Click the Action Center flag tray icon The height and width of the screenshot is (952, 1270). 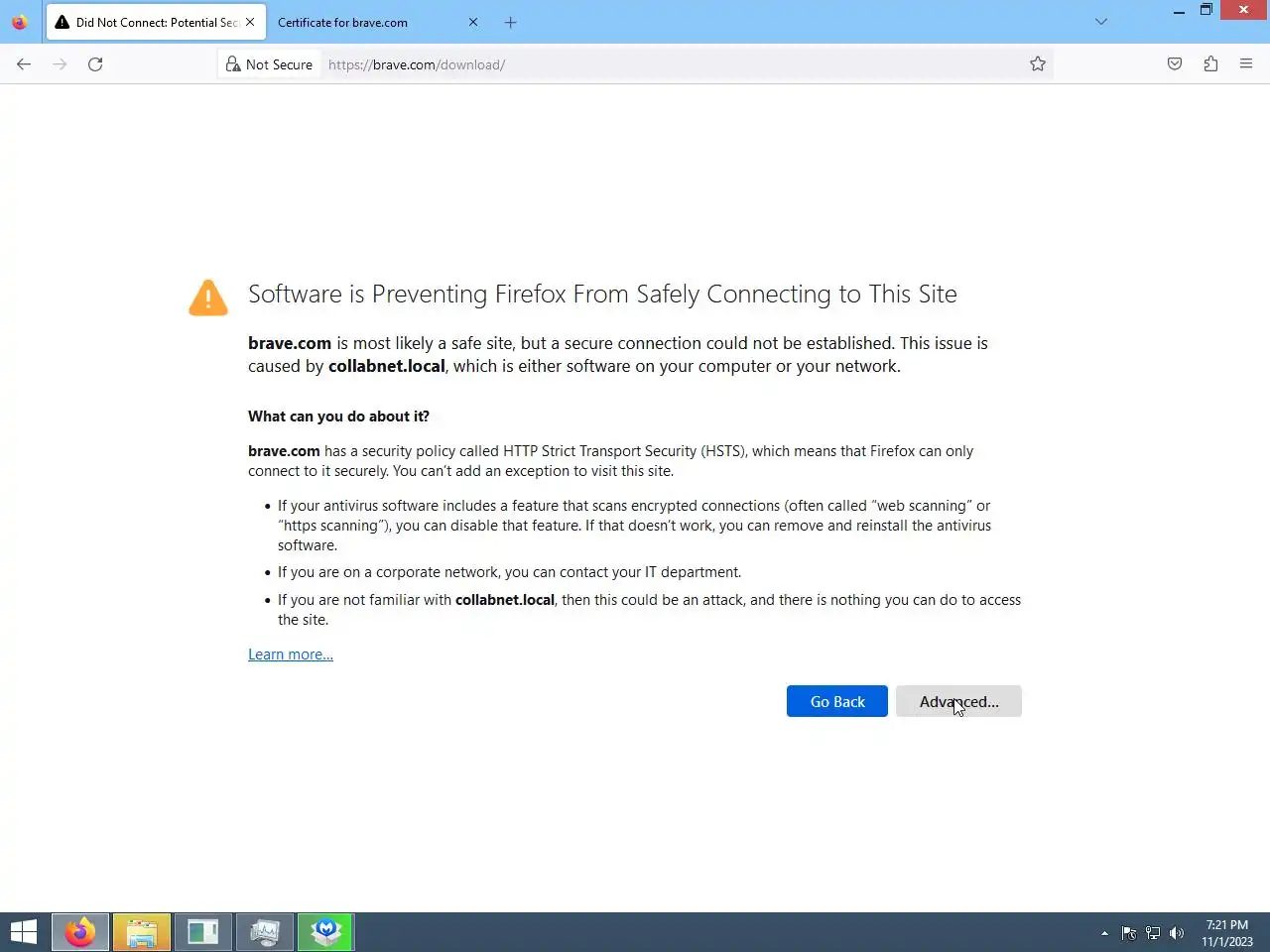[x=1129, y=933]
